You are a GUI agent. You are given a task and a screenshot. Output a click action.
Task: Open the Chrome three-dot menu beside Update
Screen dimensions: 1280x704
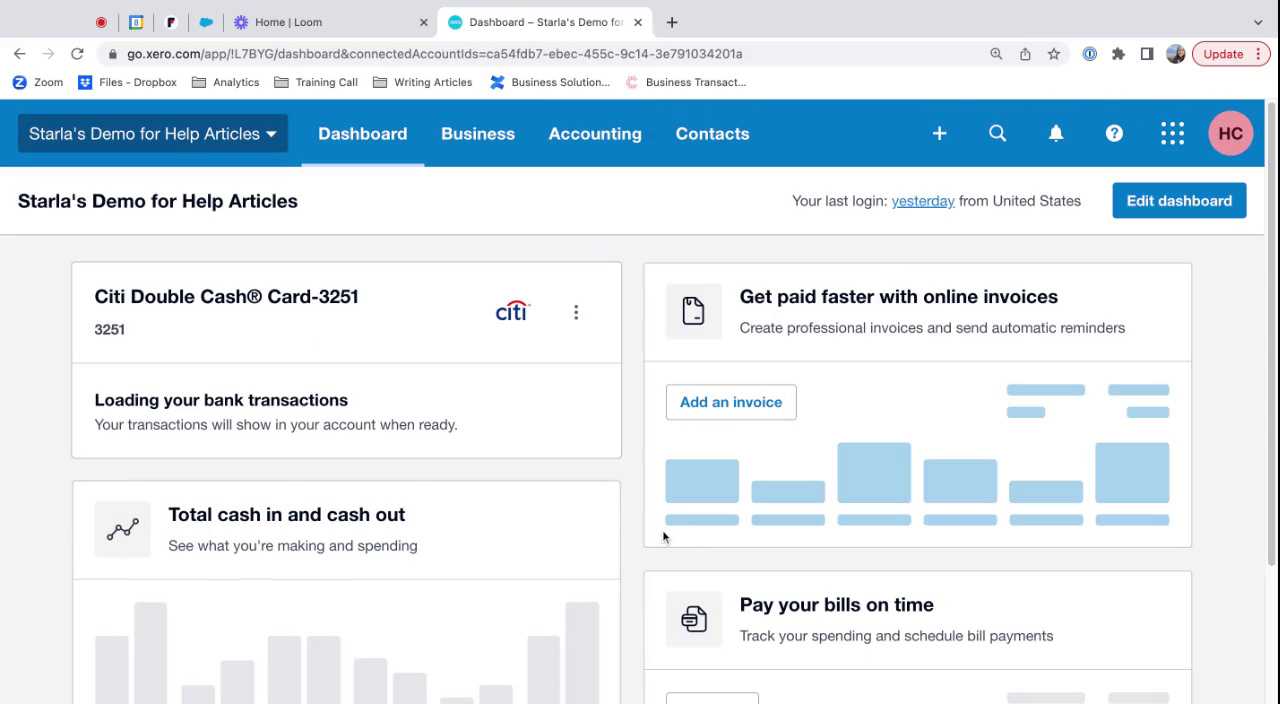pos(1258,54)
